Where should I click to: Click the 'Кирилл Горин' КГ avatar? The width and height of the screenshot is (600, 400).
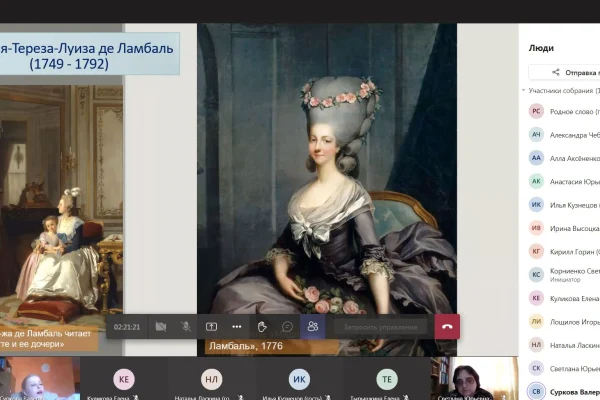(536, 251)
